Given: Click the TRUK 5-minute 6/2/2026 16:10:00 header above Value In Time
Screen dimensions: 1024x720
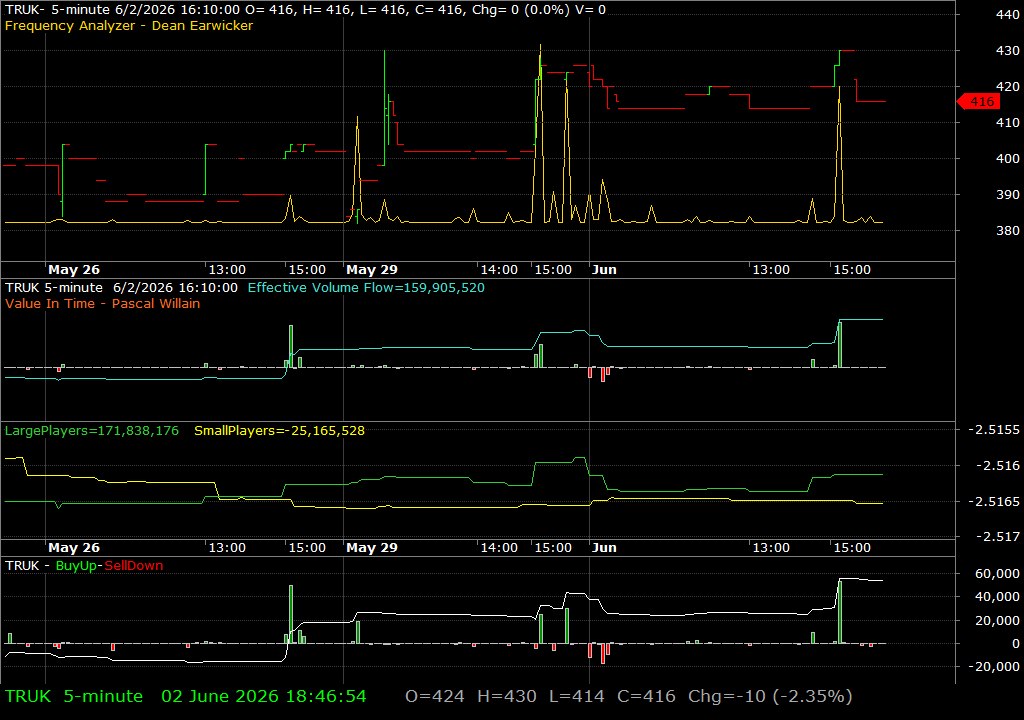Looking at the screenshot, I should point(121,287).
